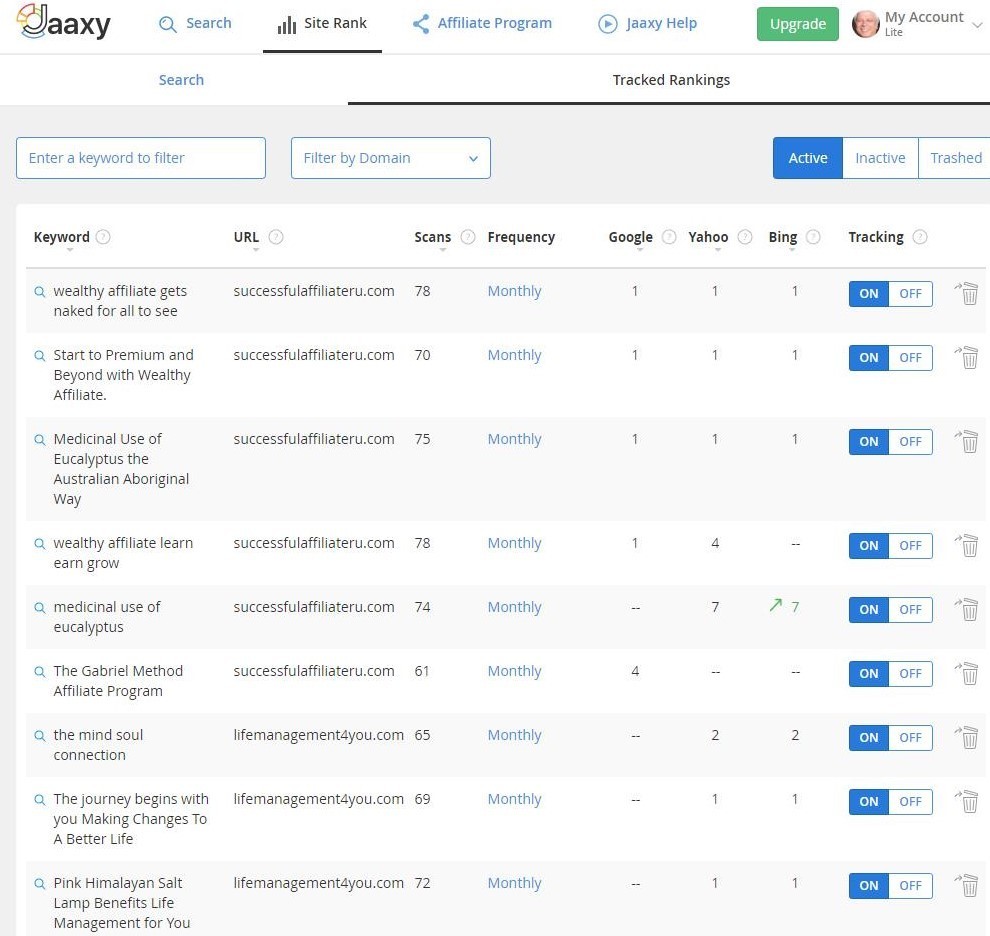Click the green Upgrade button

797,24
